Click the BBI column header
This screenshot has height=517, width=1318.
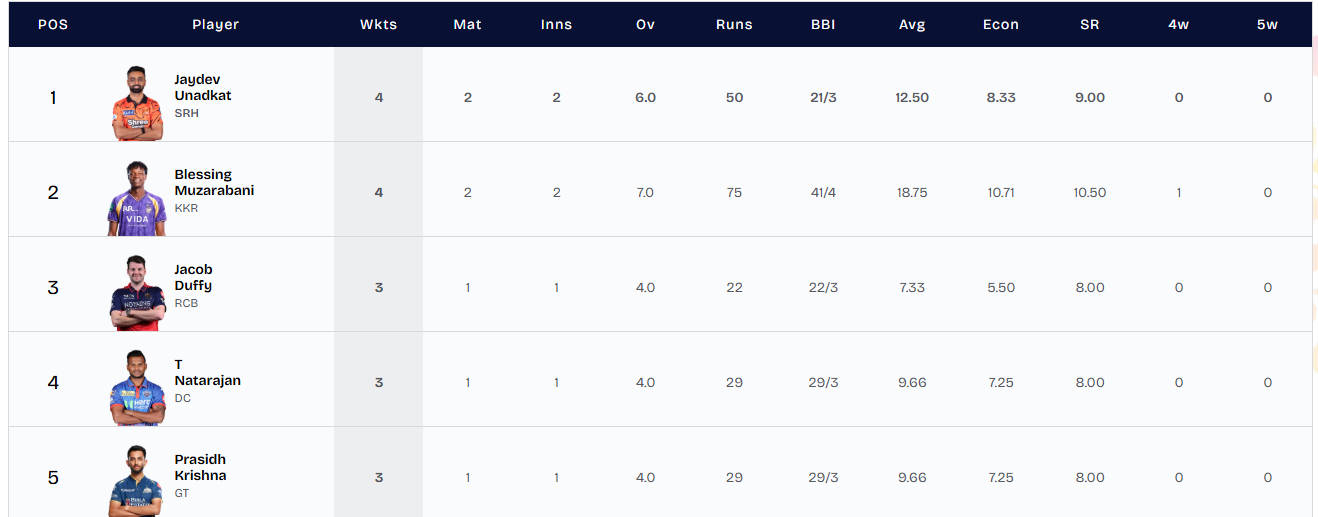[823, 25]
